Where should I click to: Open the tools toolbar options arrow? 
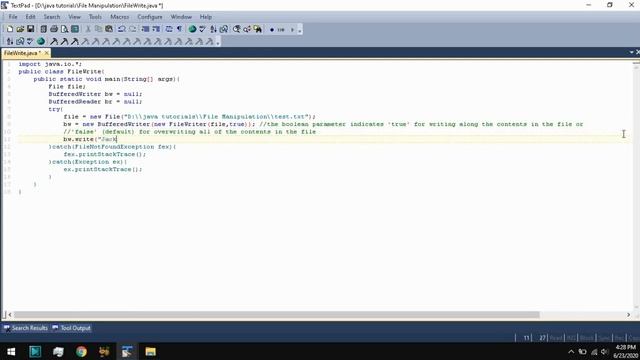click(218, 42)
